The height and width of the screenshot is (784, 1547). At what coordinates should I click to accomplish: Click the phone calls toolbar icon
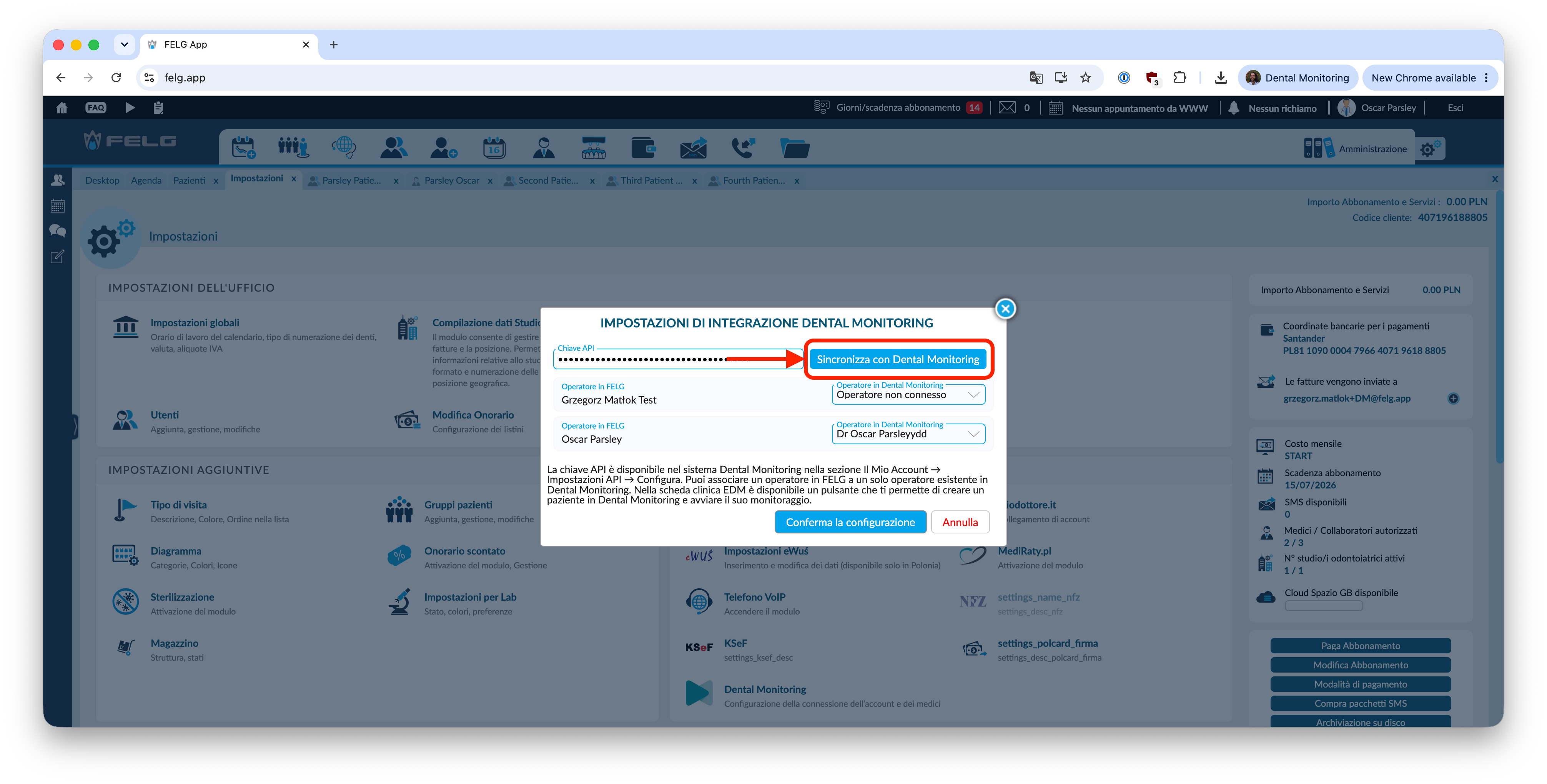743,147
